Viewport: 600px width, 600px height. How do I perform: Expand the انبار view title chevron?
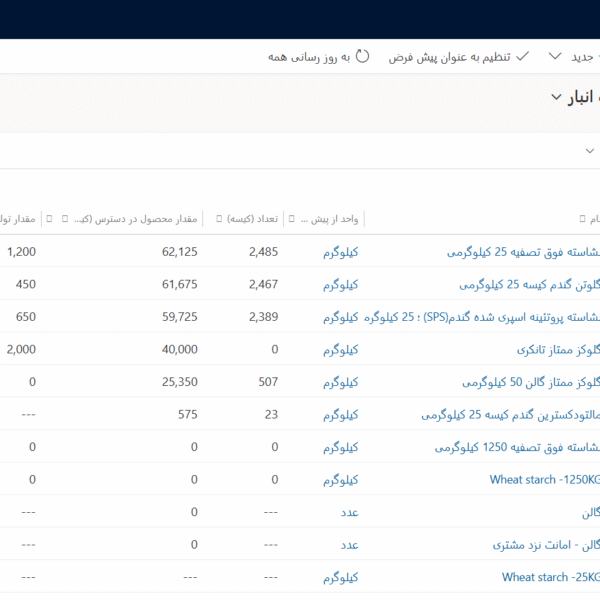557,97
